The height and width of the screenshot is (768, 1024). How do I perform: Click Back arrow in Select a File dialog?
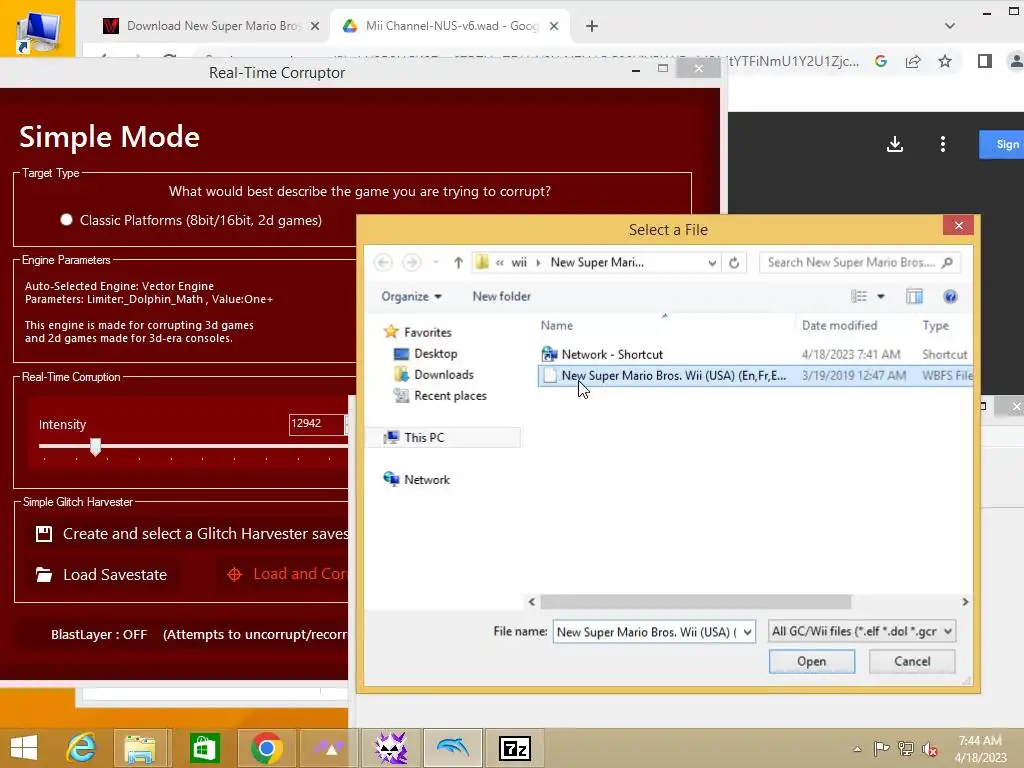[383, 263]
